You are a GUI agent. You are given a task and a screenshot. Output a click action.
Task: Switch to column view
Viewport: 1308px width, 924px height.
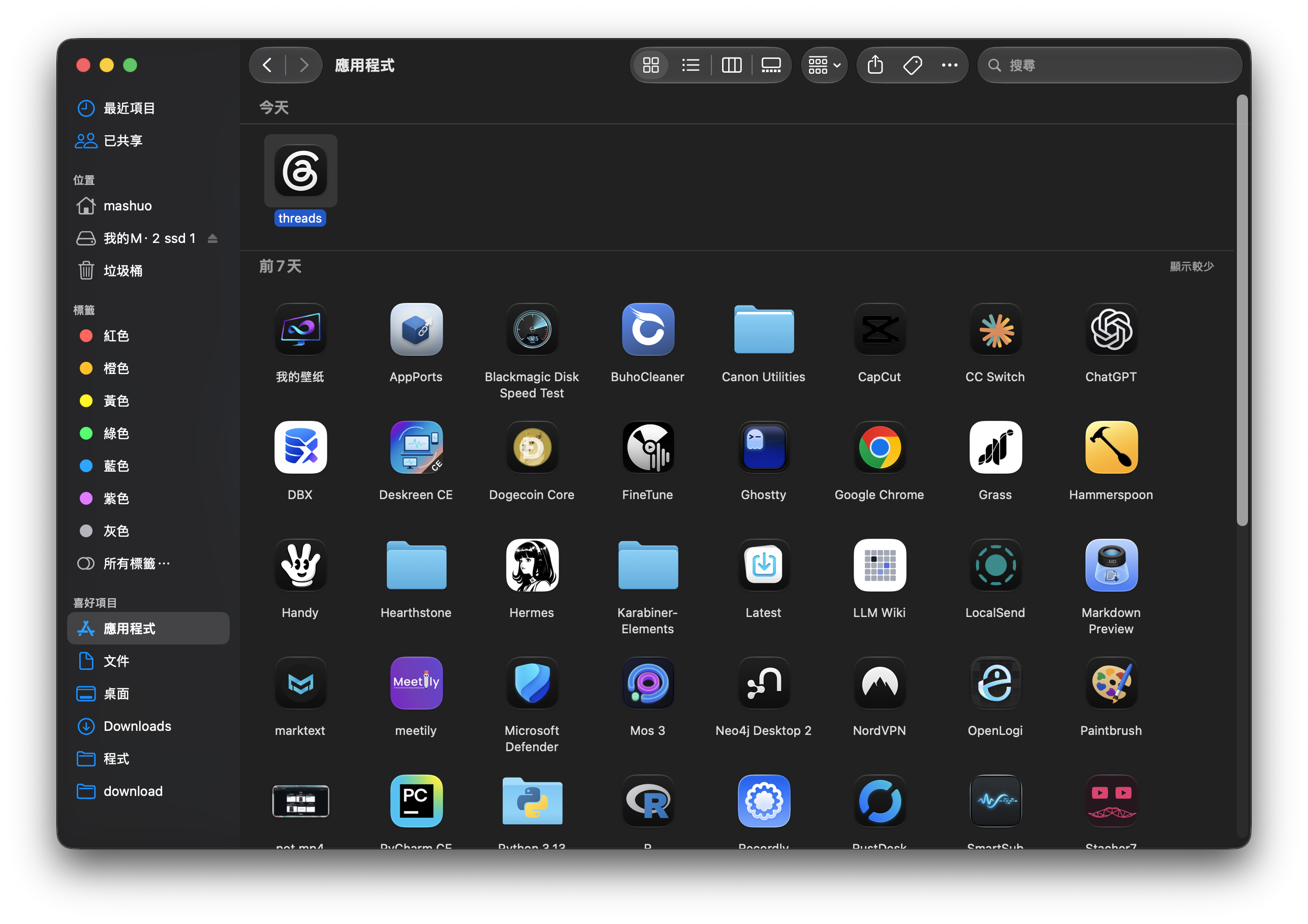(731, 65)
